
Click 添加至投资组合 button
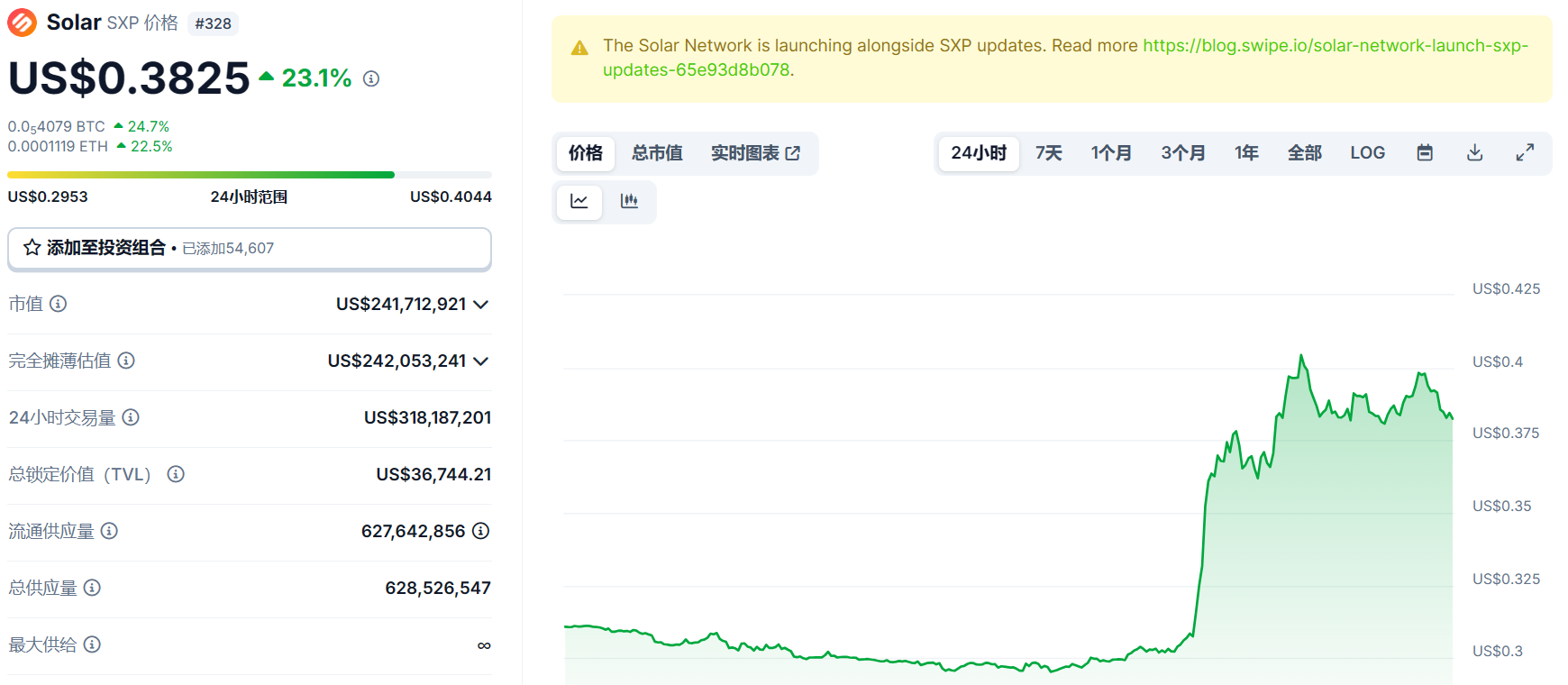250,249
